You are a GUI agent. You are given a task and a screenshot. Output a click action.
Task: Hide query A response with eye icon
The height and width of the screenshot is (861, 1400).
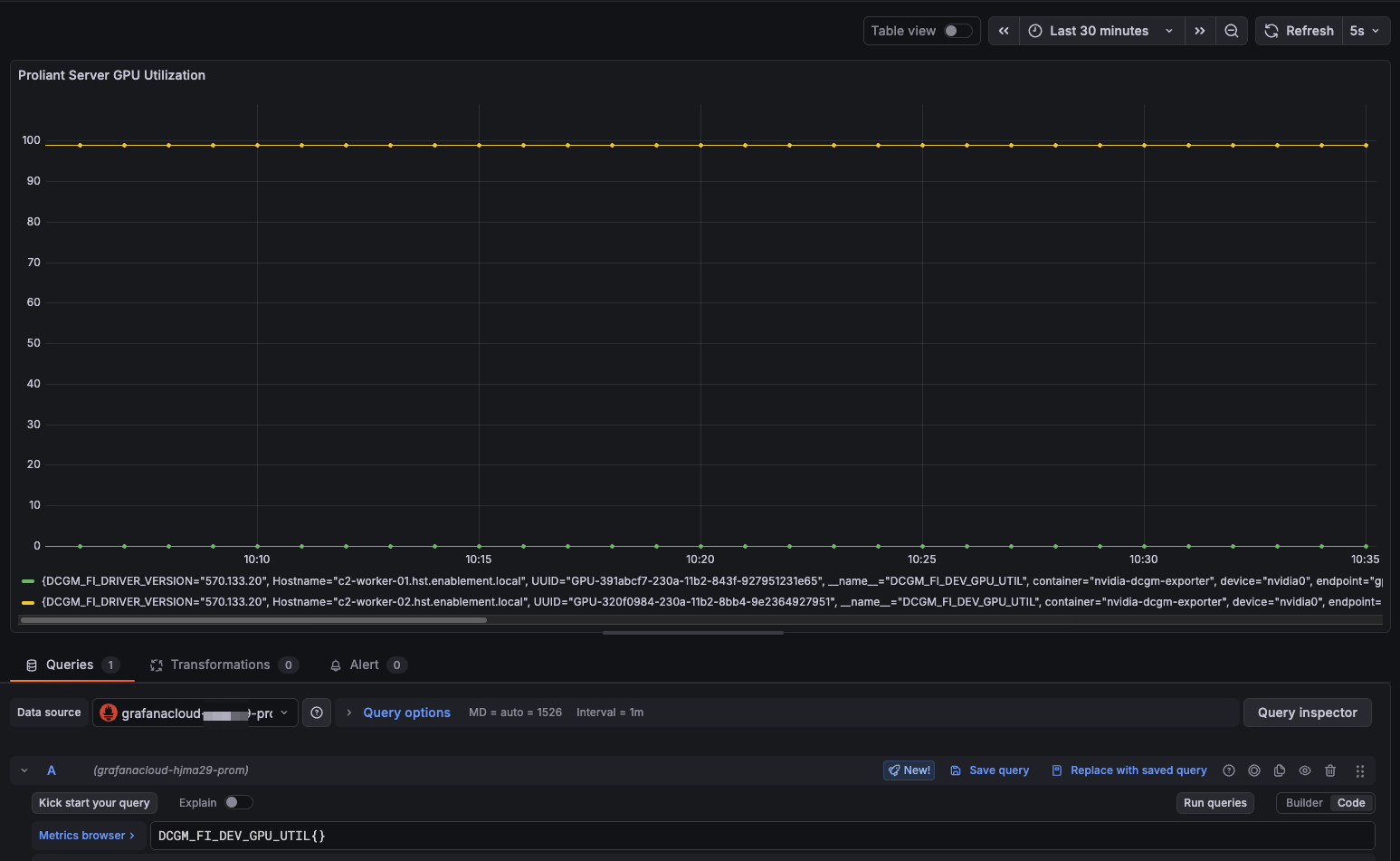pos(1305,770)
